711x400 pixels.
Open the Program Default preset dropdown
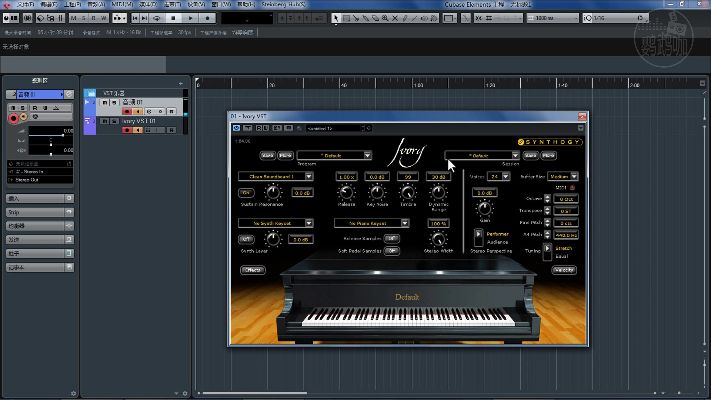(x=335, y=156)
